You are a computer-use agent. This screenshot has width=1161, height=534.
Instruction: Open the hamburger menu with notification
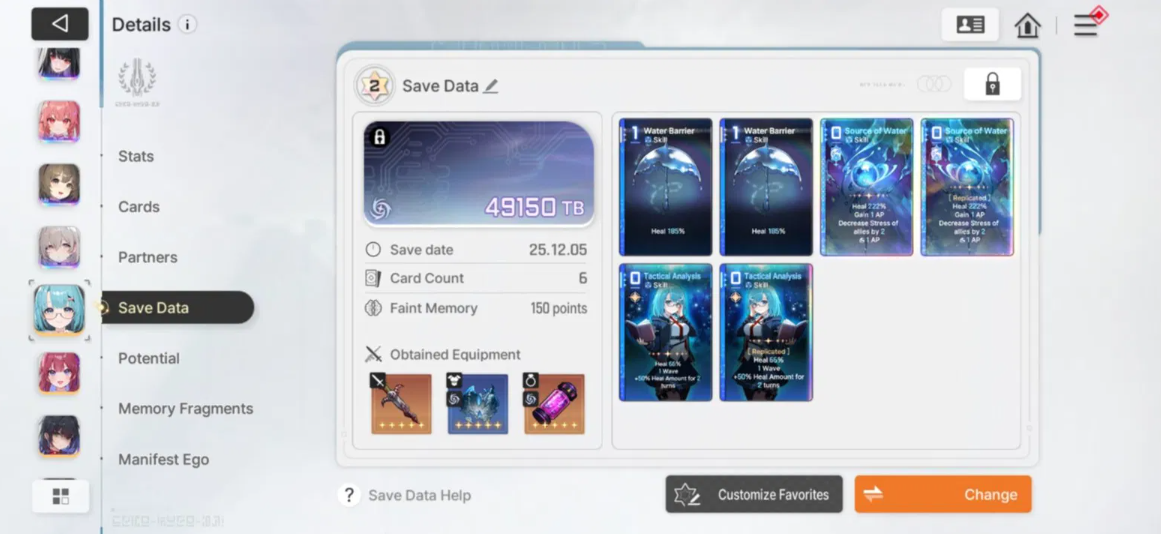1088,24
